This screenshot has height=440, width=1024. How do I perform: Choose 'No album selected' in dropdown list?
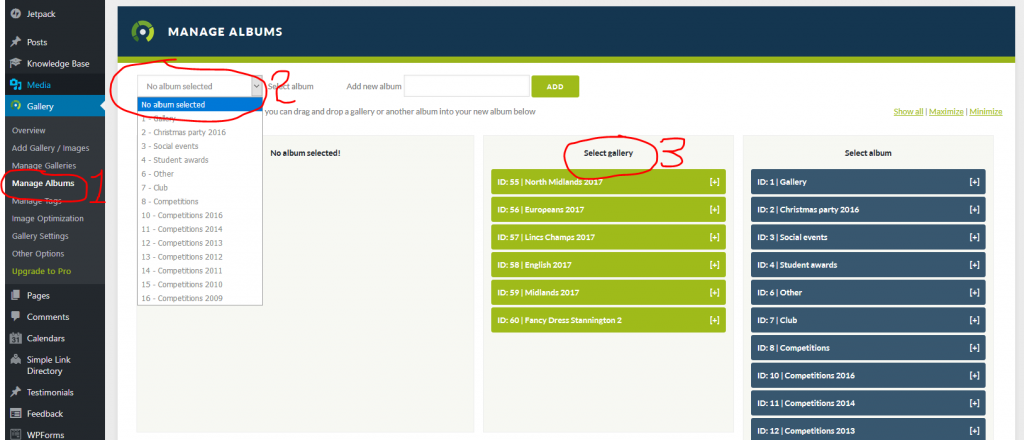[200, 104]
